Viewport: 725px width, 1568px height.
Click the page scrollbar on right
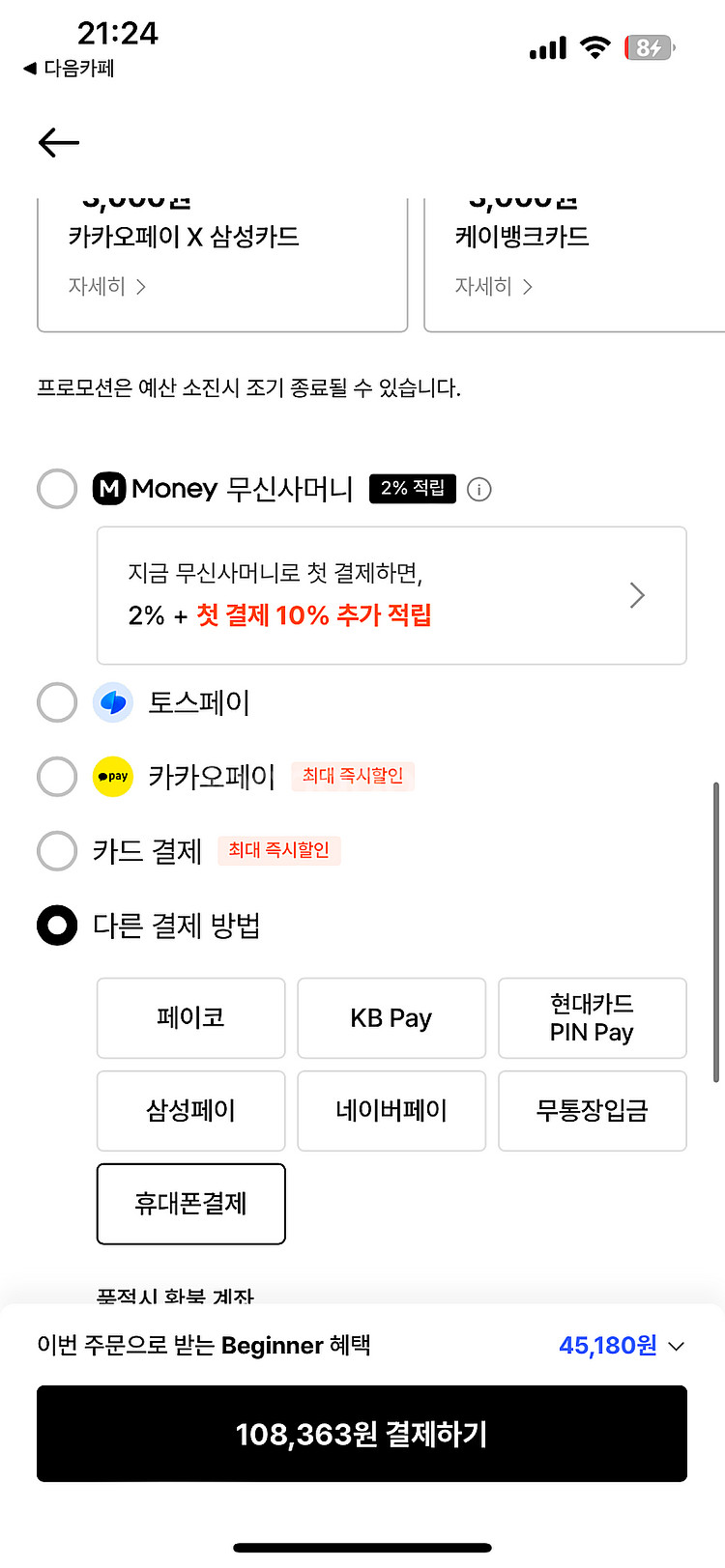(x=715, y=932)
